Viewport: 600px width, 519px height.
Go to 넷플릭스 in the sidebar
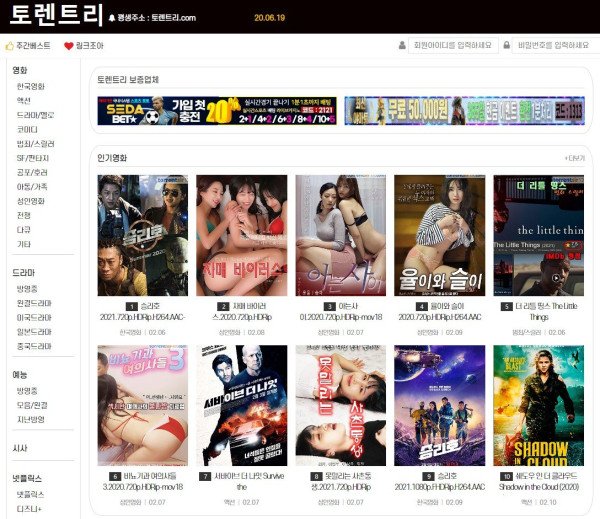click(x=29, y=494)
